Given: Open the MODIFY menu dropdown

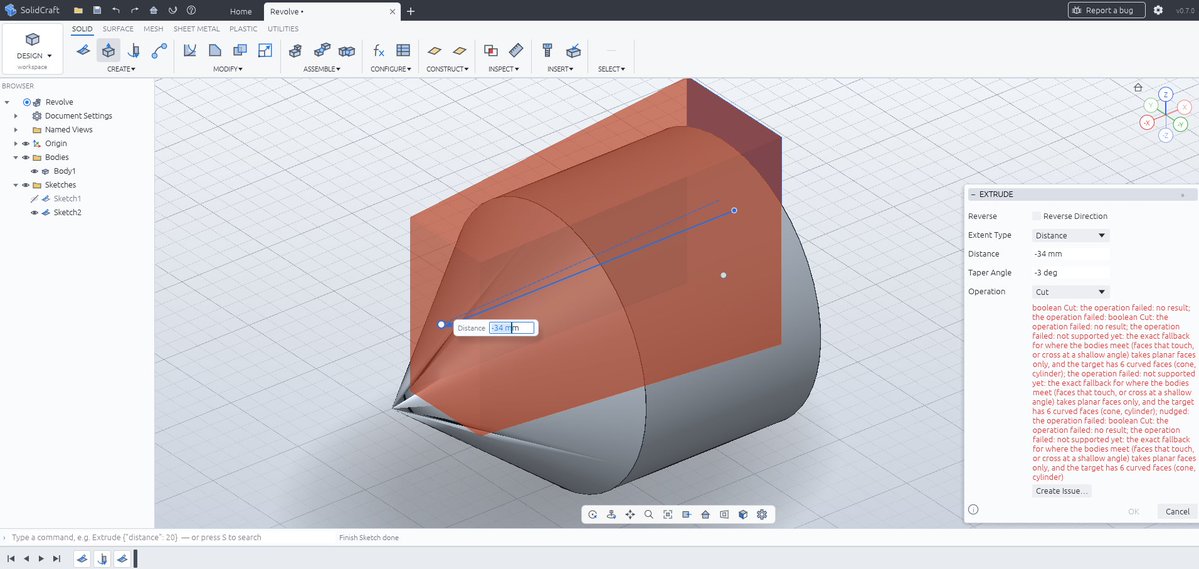Looking at the screenshot, I should (x=228, y=69).
